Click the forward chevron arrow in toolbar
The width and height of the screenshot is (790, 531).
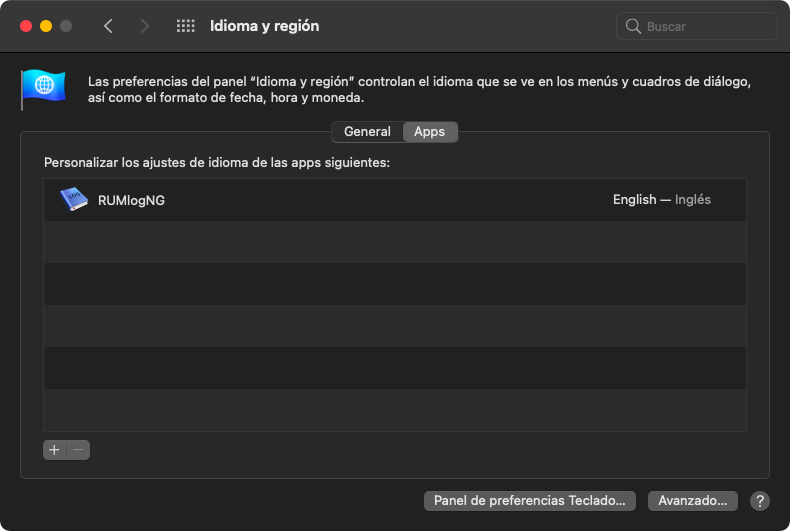[145, 26]
